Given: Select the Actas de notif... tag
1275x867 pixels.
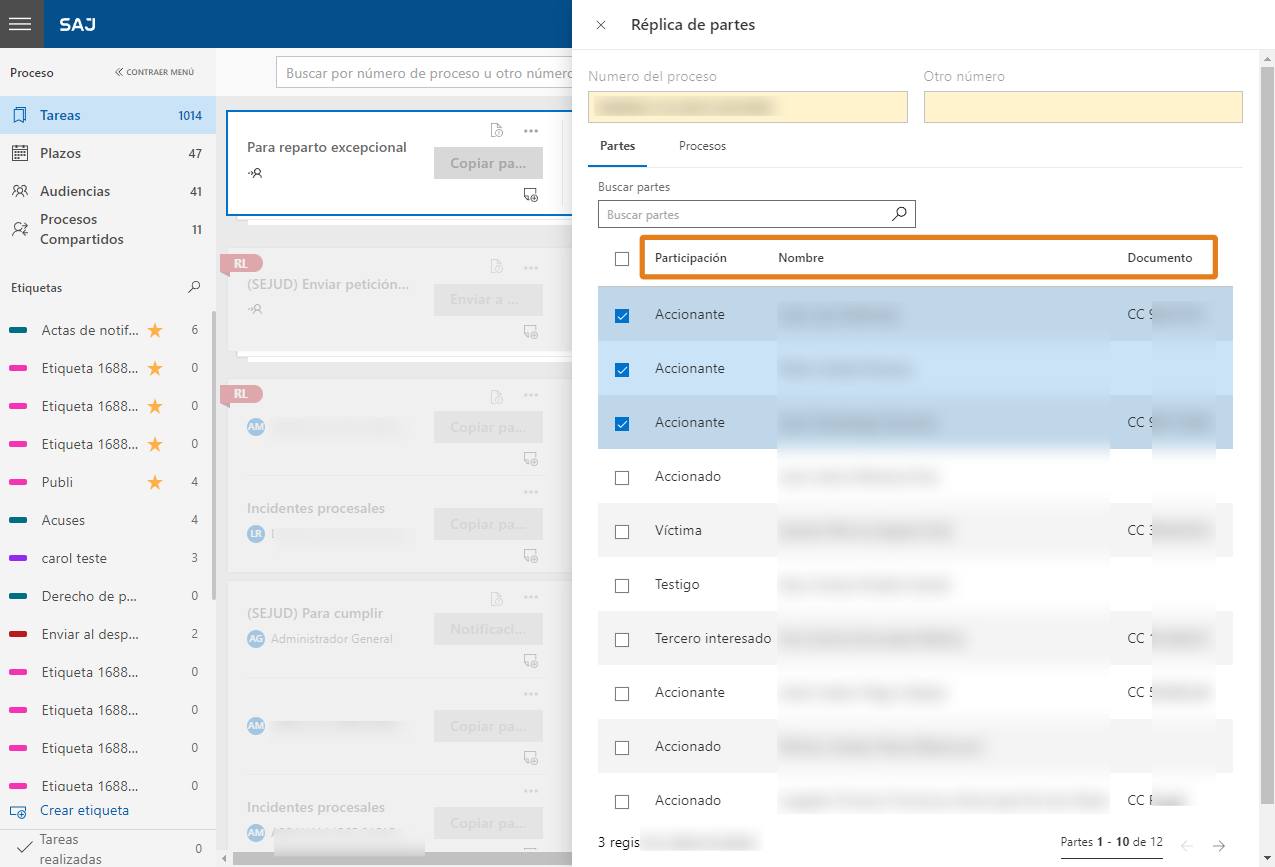Looking at the screenshot, I should [90, 330].
